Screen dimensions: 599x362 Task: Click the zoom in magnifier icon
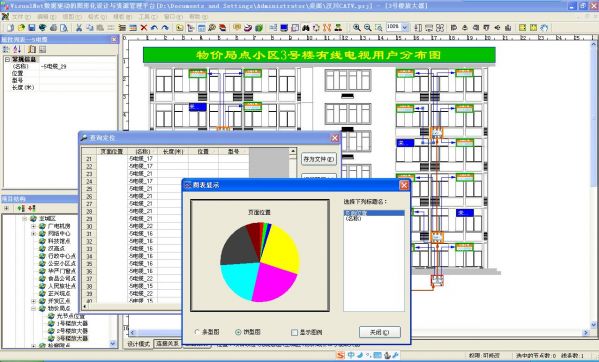(x=357, y=28)
